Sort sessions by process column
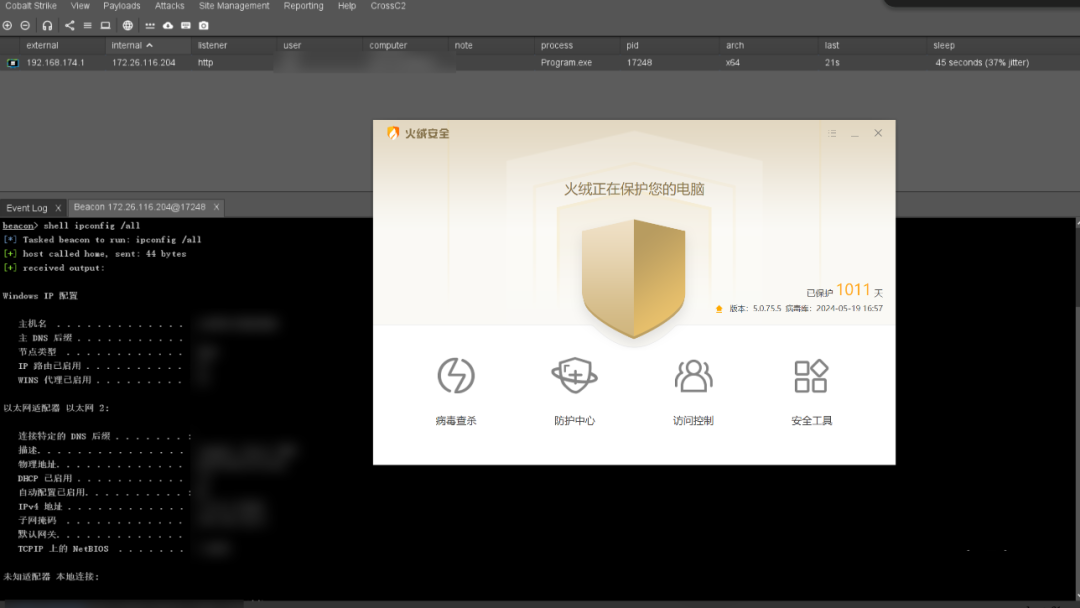The image size is (1080, 608). point(577,45)
